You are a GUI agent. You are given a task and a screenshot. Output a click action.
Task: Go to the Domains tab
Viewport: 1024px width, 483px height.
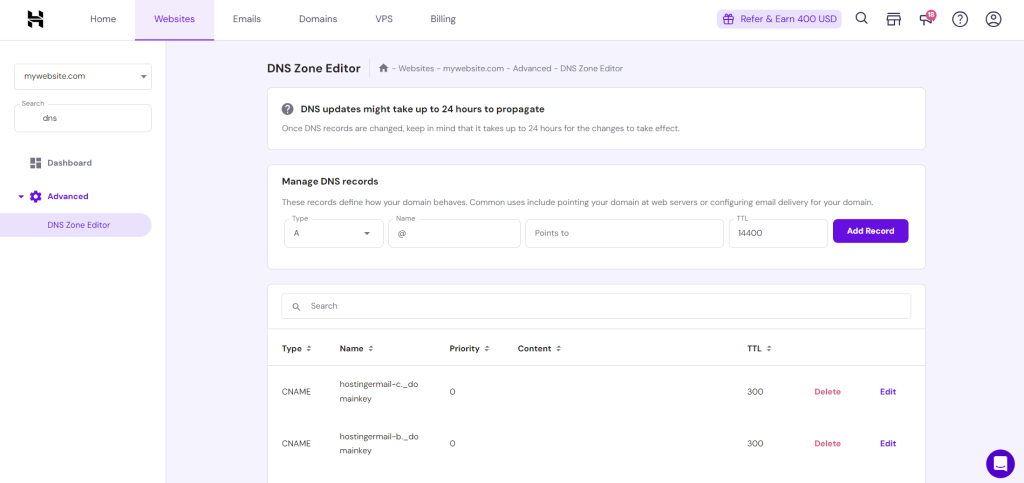[x=318, y=19]
